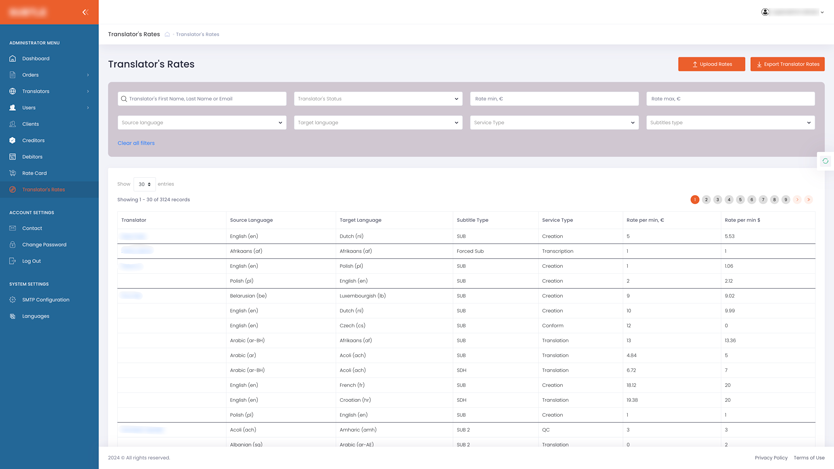Click the Export Translator Rates button
834x469 pixels.
(x=787, y=64)
